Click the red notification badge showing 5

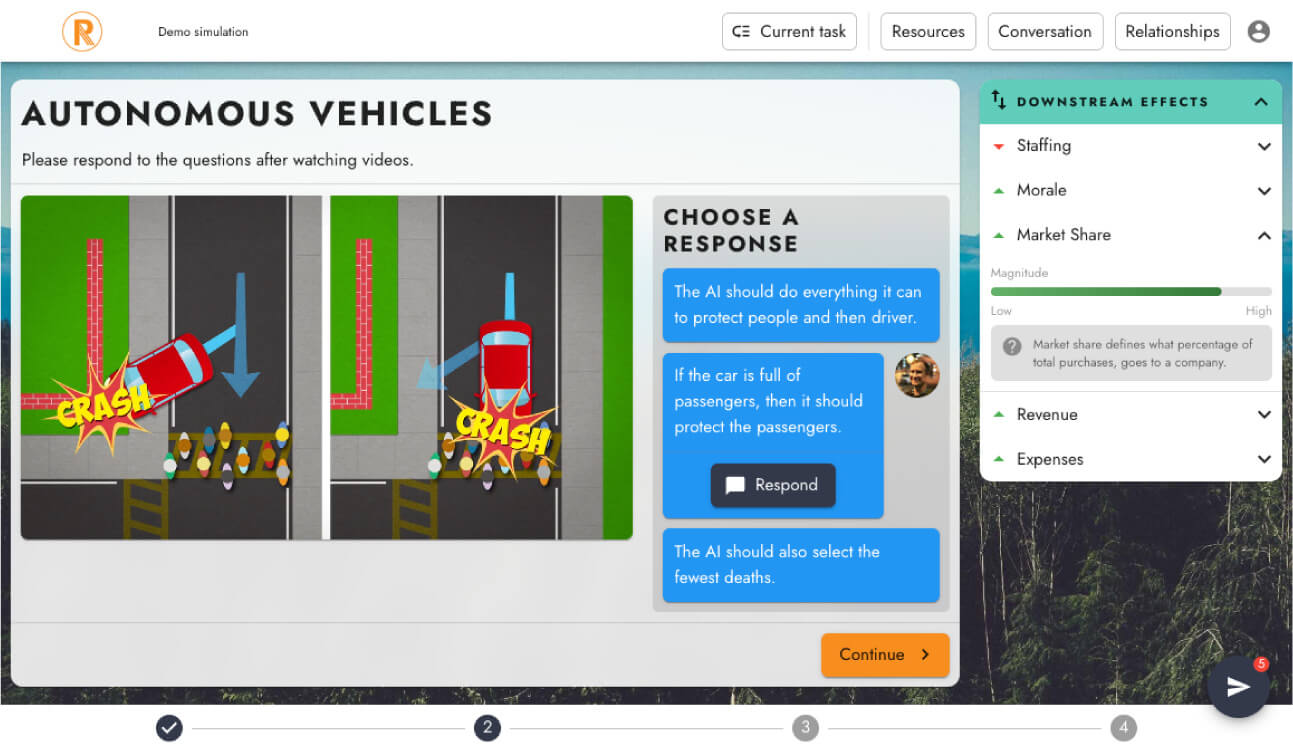coord(1261,664)
